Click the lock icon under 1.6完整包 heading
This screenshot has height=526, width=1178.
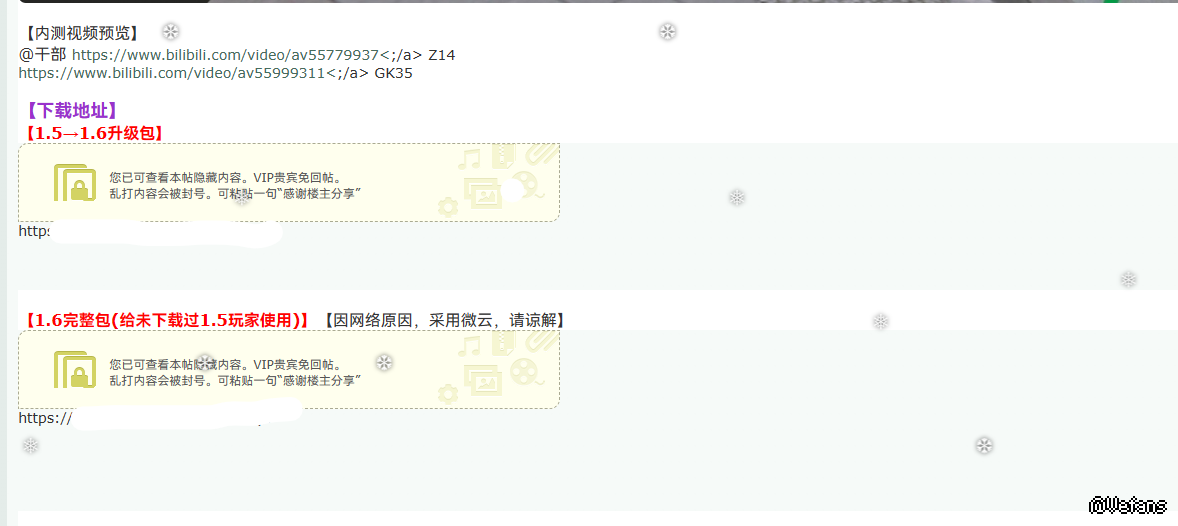(x=75, y=370)
